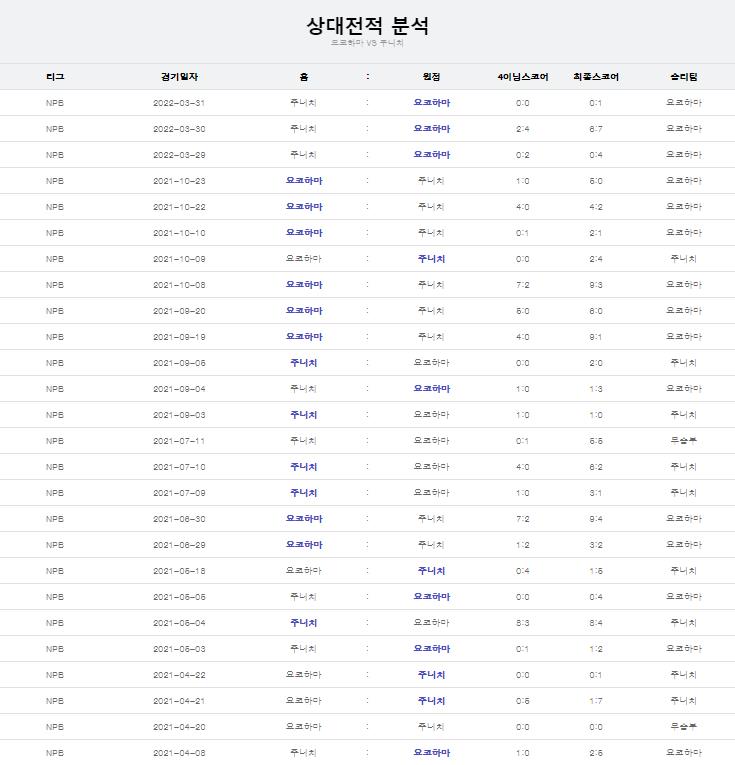Click the winning team in the 2022-03-30 row

click(684, 128)
